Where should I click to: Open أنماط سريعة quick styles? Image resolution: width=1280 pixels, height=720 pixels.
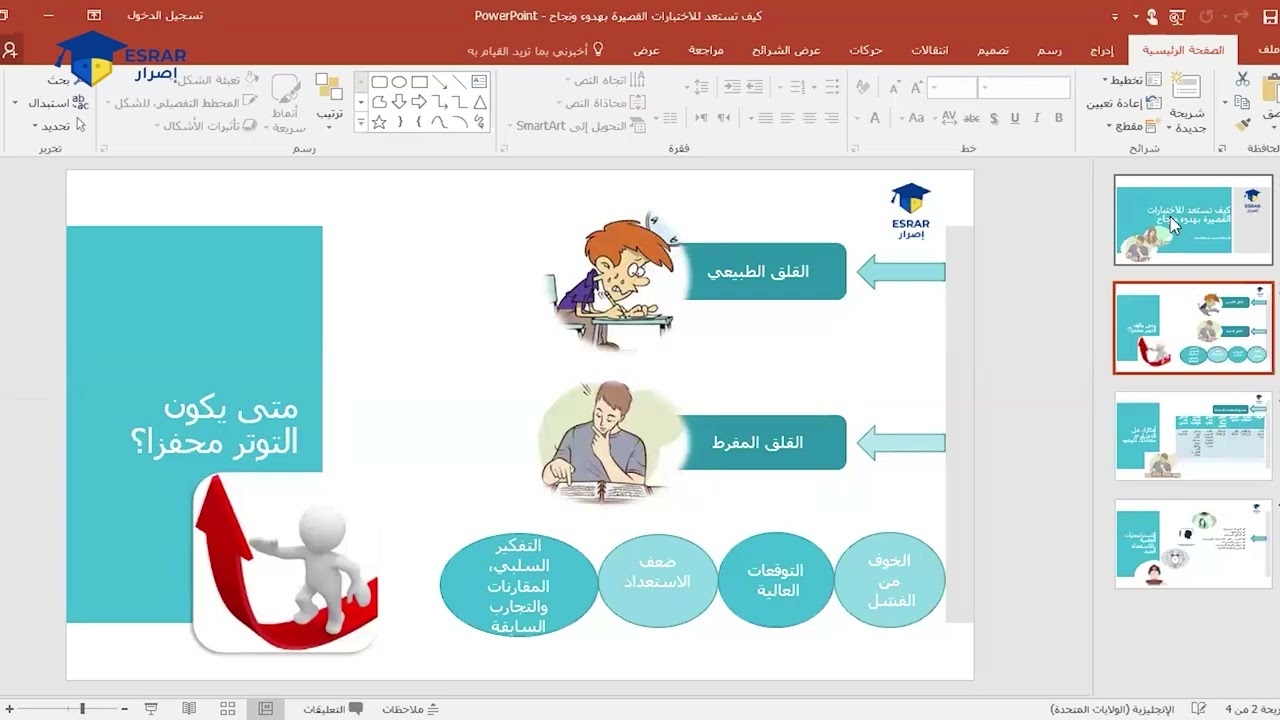tap(288, 103)
